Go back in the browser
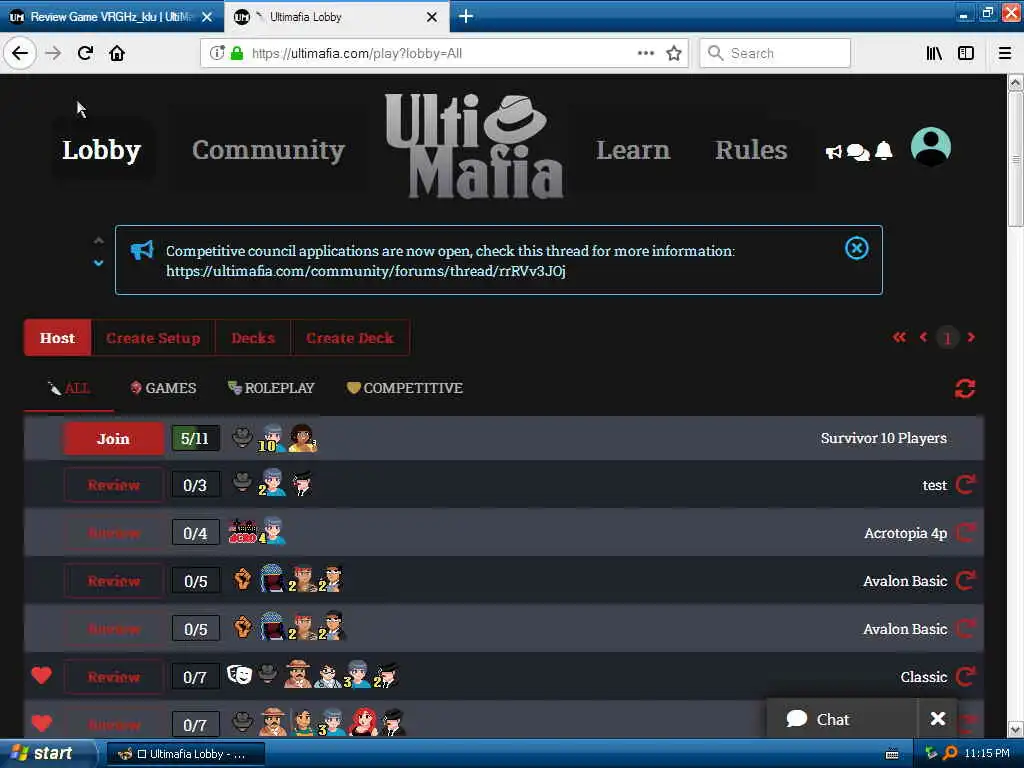Viewport: 1024px width, 768px height. click(20, 53)
